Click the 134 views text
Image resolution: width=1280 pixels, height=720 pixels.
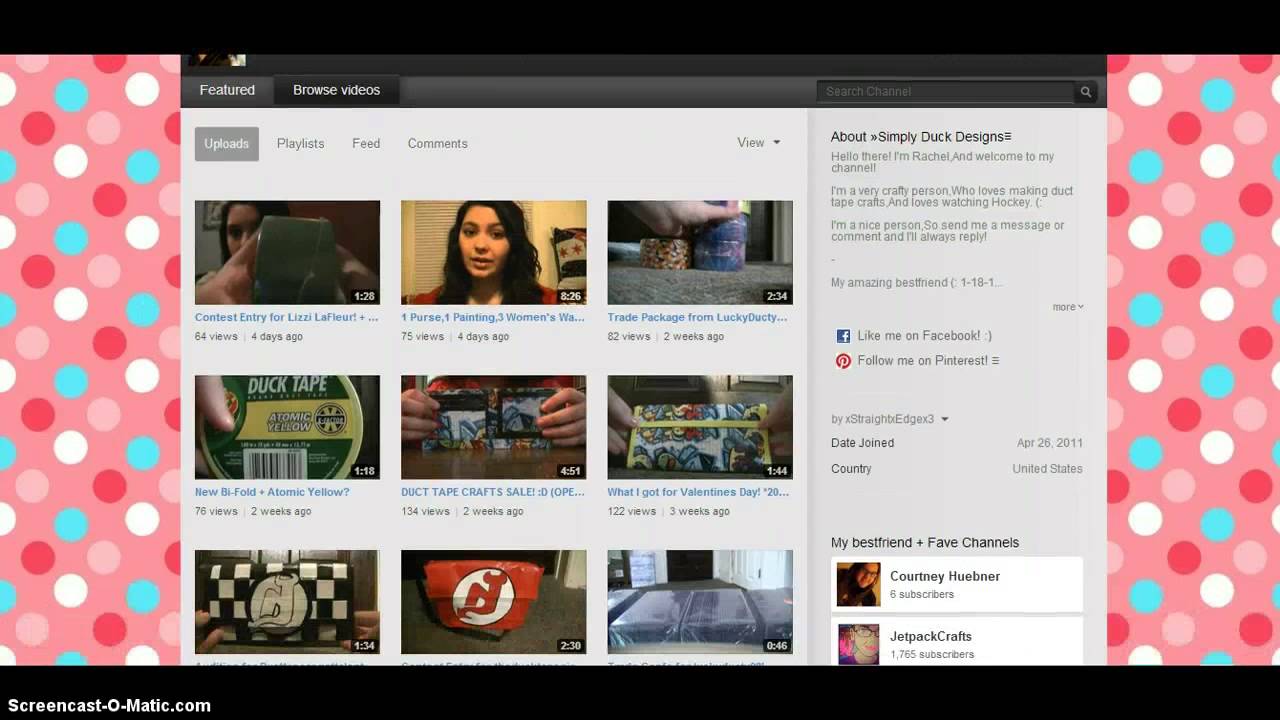pos(425,511)
